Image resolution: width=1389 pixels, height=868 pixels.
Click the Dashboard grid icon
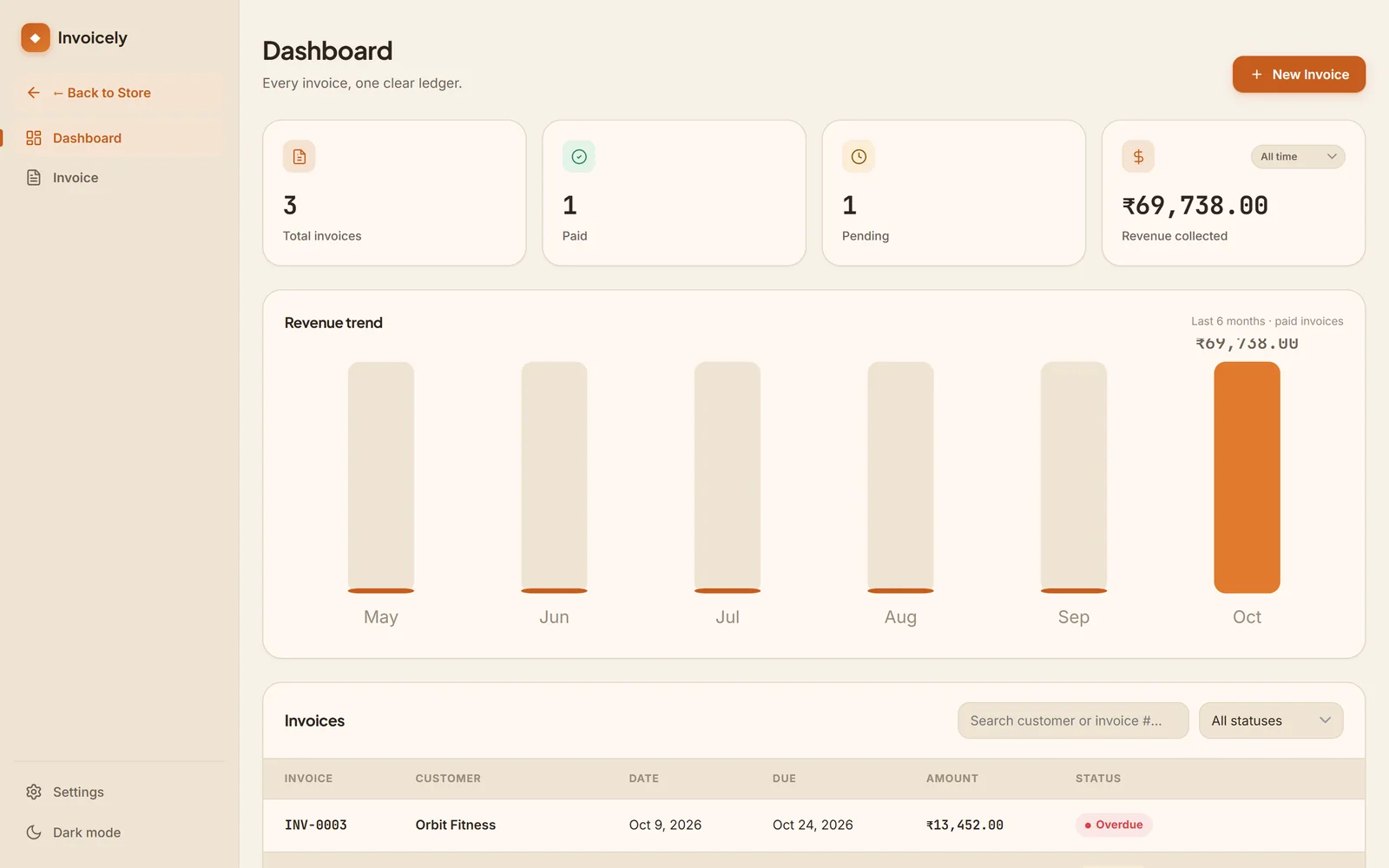[x=34, y=138]
